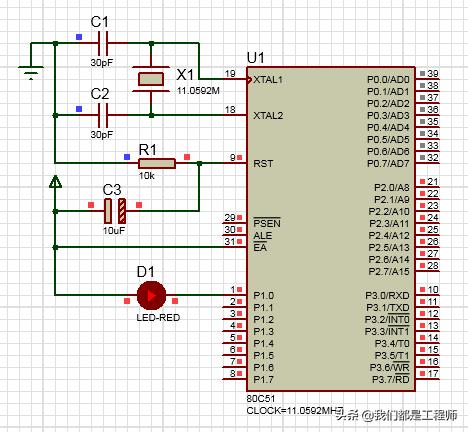468x432 pixels.
Task: Click the 30pF value under C1
Action: tap(102, 62)
